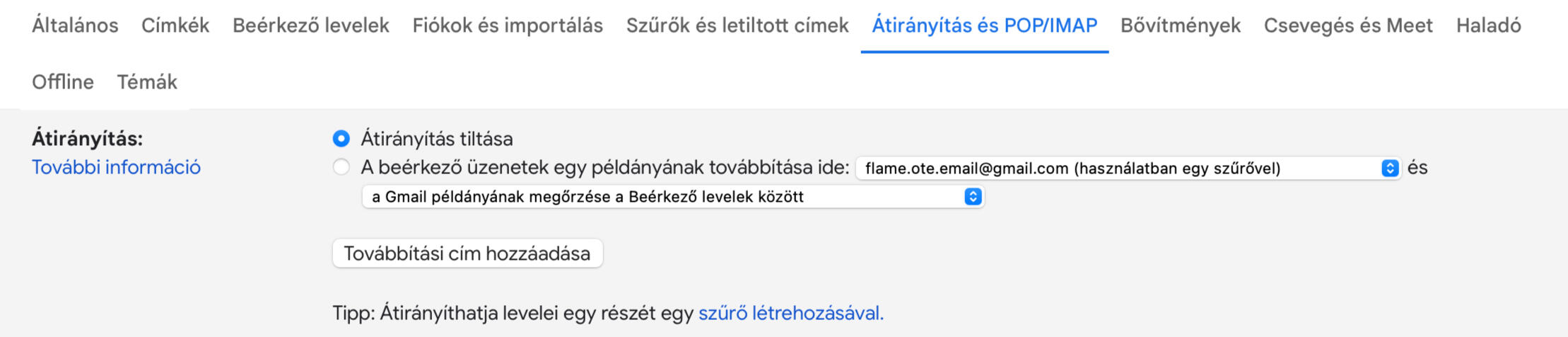The height and width of the screenshot is (337, 1568).
Task: Enable forwarding a copy of incoming messages
Action: 341,168
